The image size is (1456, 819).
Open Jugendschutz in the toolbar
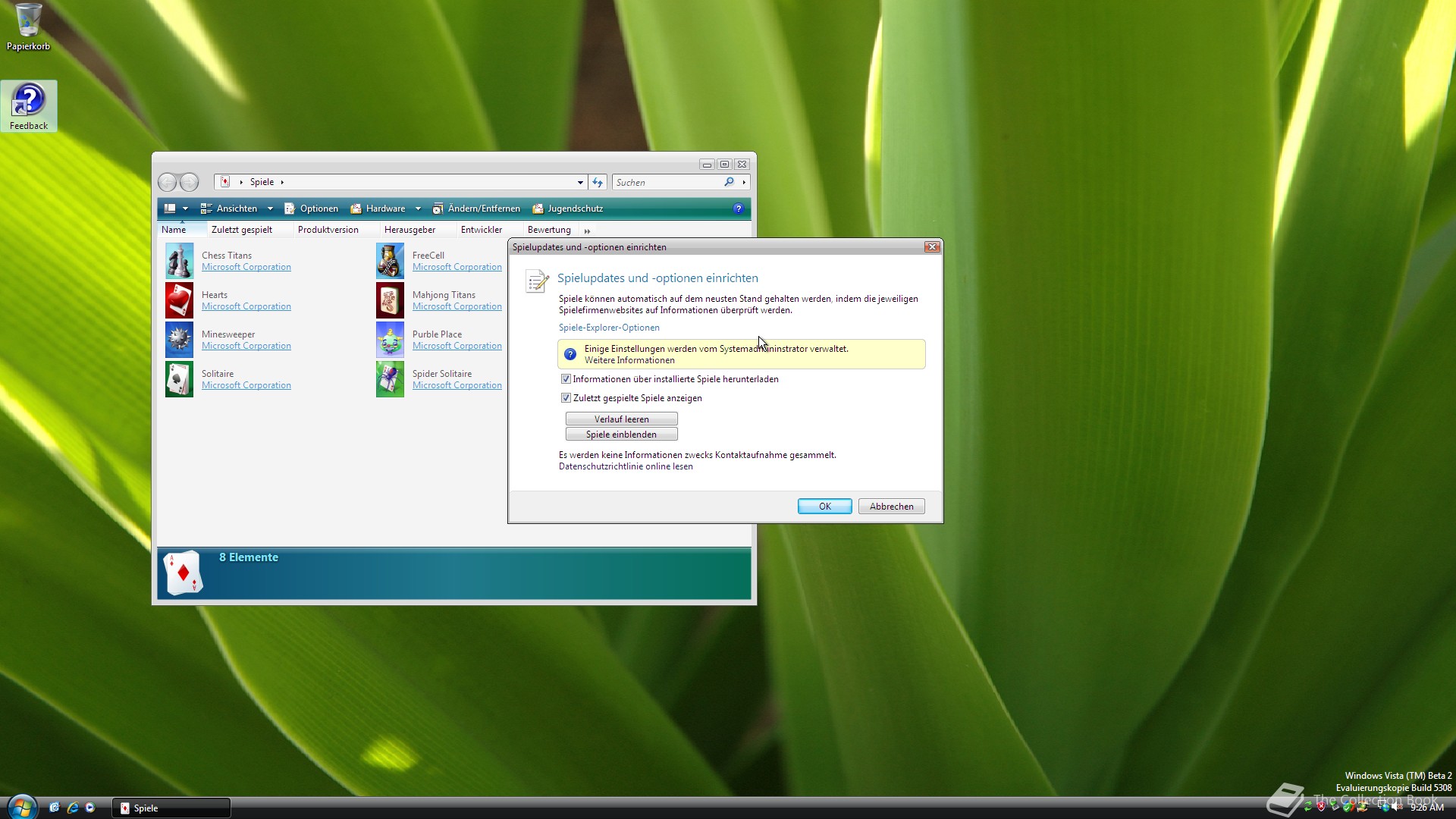(568, 209)
